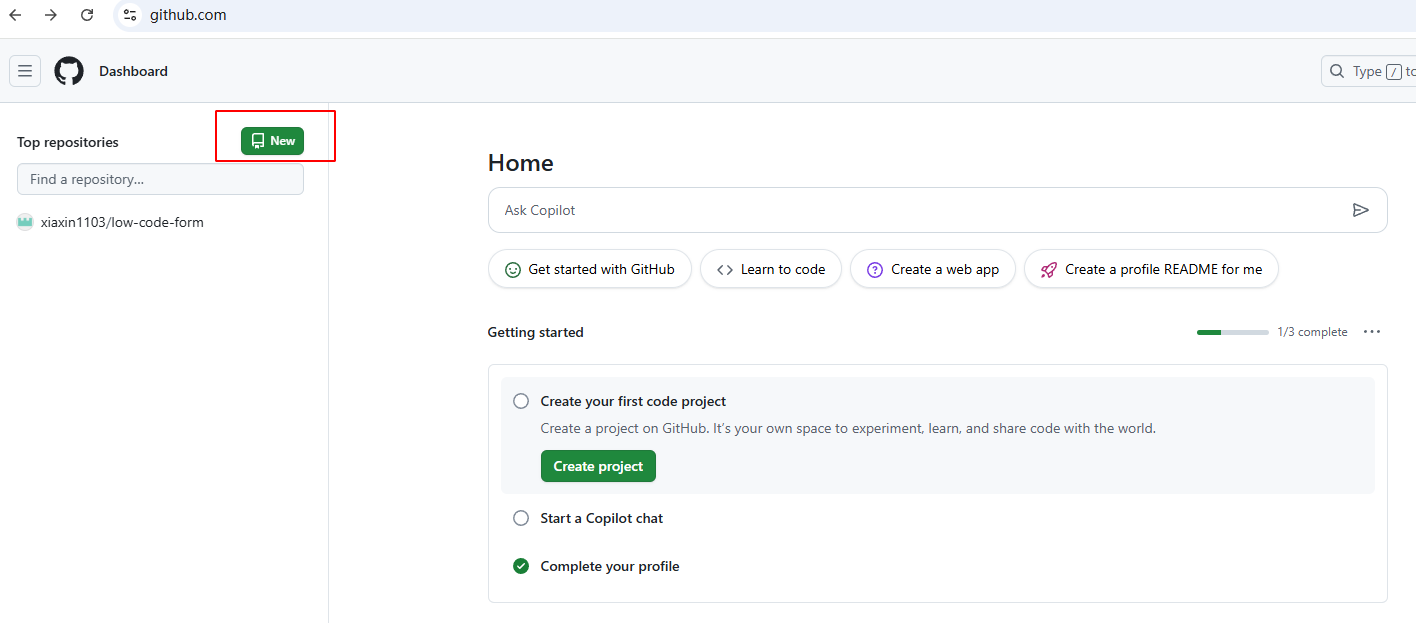Toggle Create your first code project circle
The height and width of the screenshot is (623, 1416).
(x=521, y=401)
